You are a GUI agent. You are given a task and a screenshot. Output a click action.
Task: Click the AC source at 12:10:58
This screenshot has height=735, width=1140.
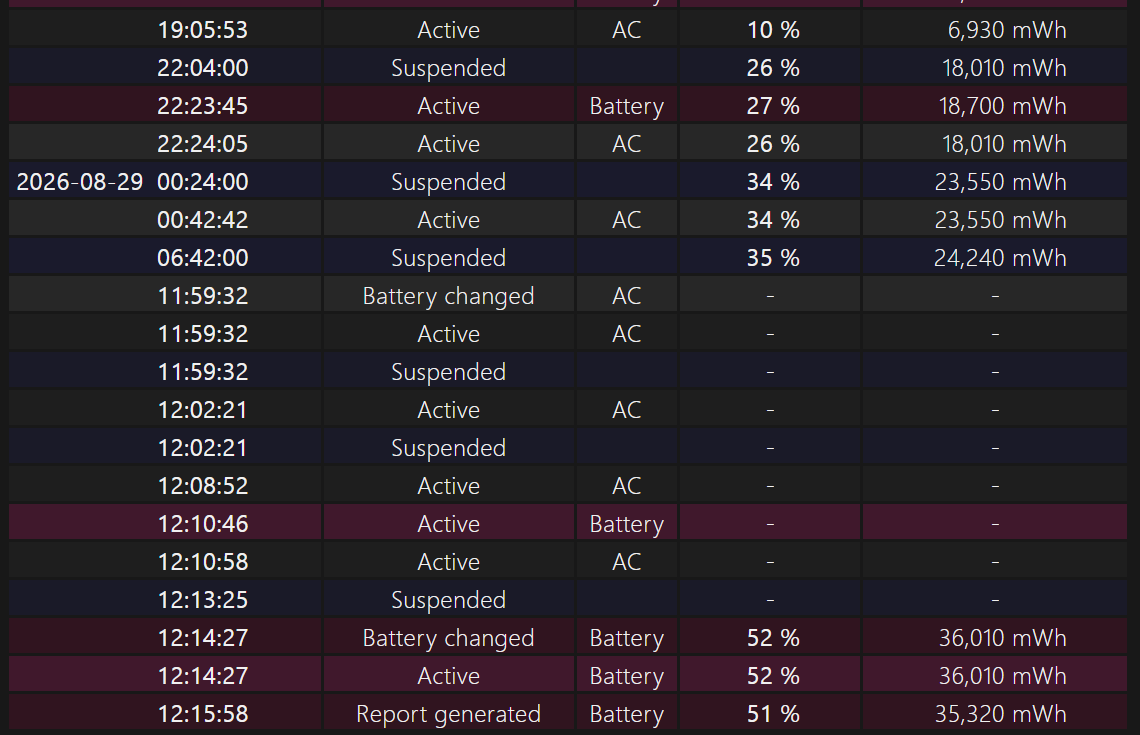point(627,562)
